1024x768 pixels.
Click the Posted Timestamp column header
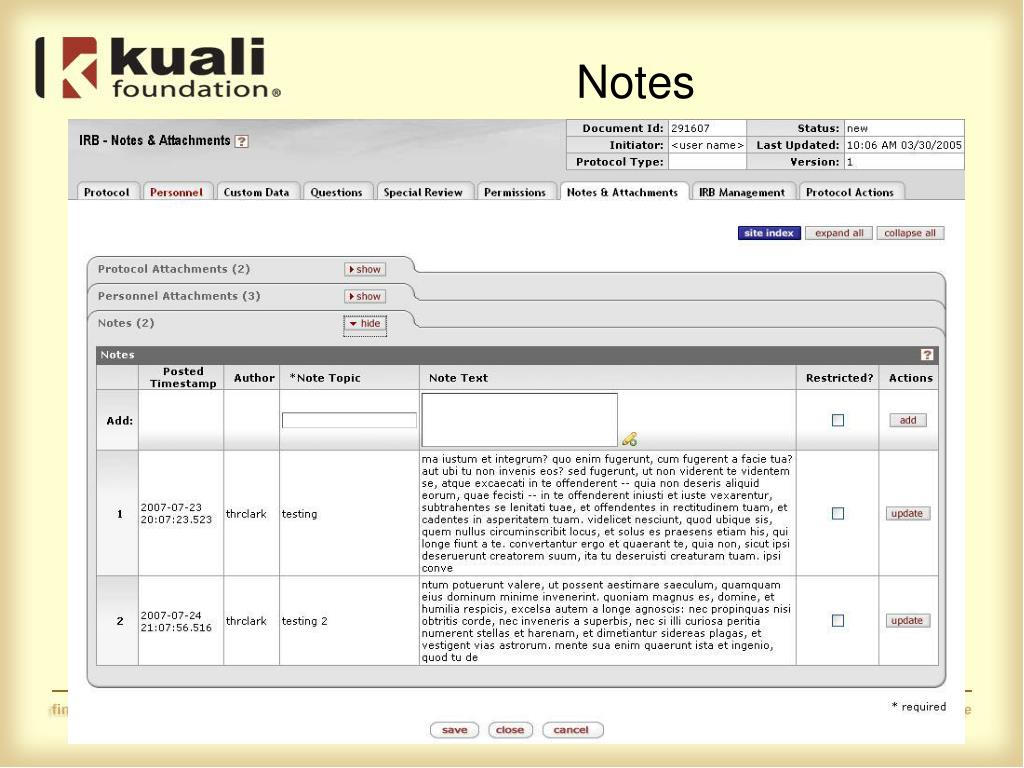point(183,377)
